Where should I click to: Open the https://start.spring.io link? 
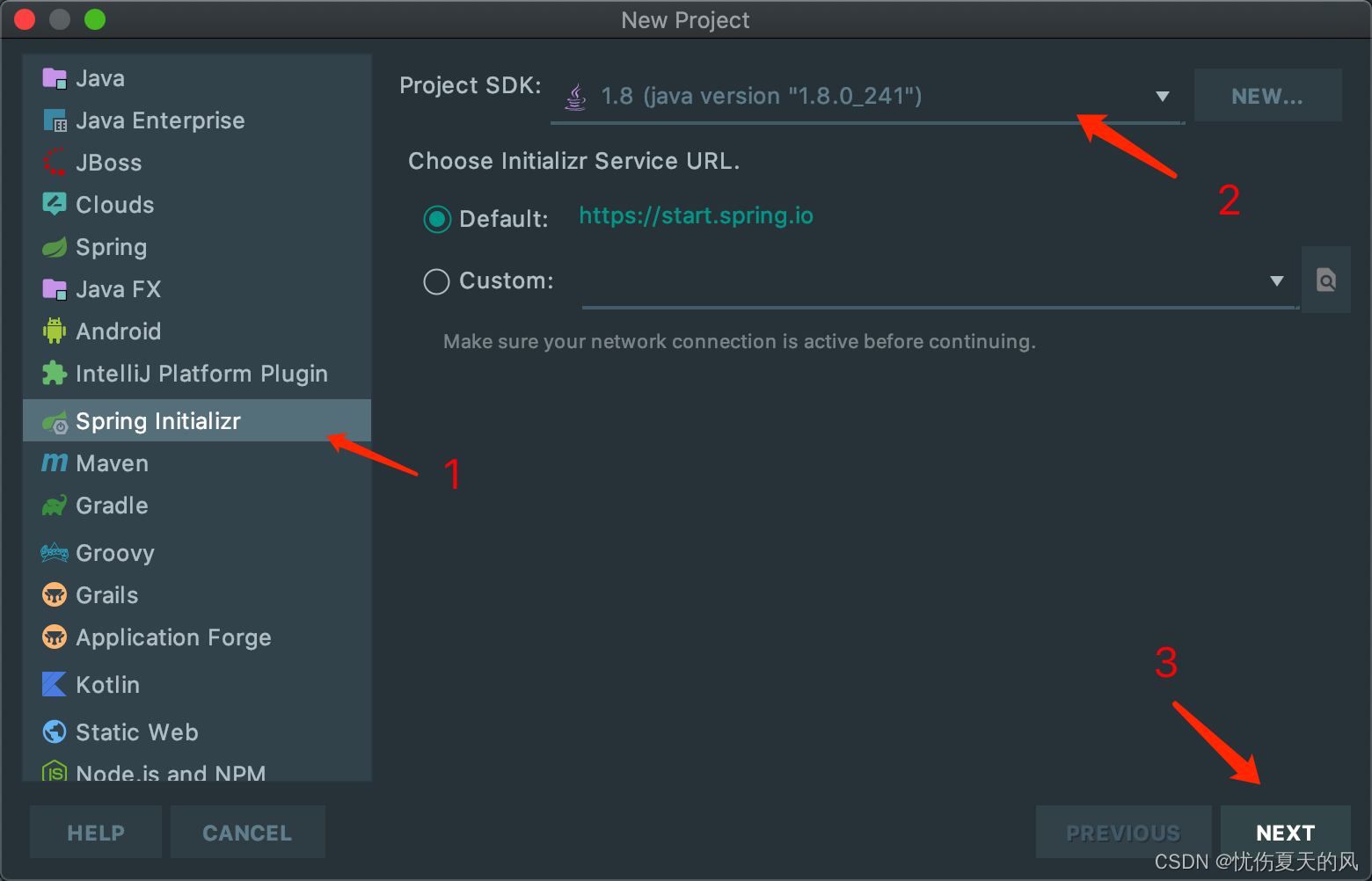(x=696, y=216)
